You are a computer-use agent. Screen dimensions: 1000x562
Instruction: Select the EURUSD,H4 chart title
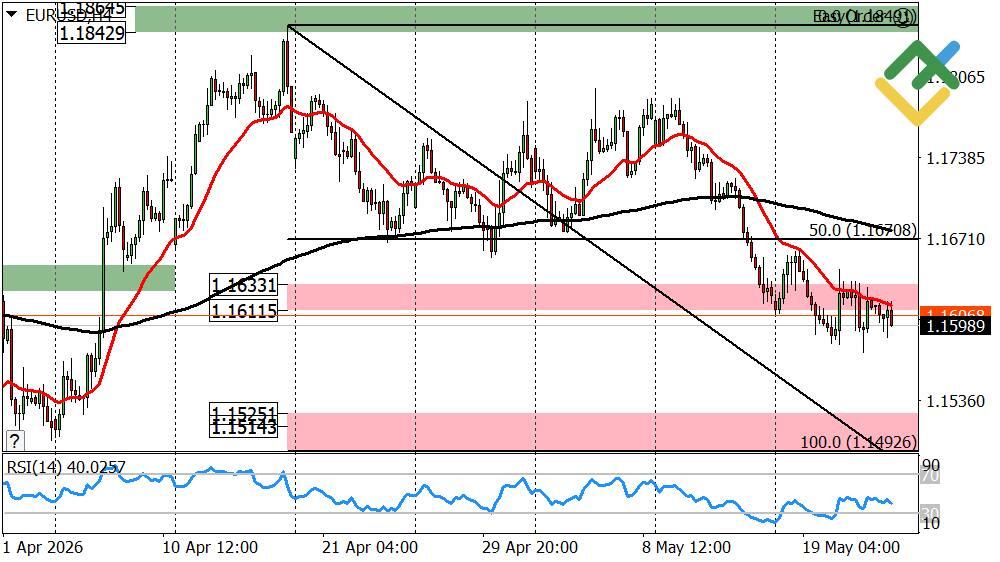click(x=68, y=15)
